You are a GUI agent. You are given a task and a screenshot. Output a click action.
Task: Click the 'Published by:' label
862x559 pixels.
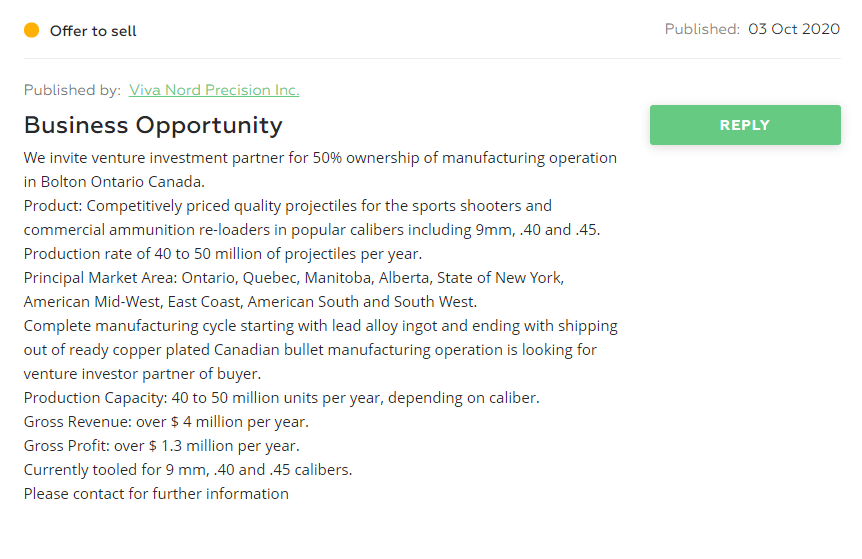[72, 90]
